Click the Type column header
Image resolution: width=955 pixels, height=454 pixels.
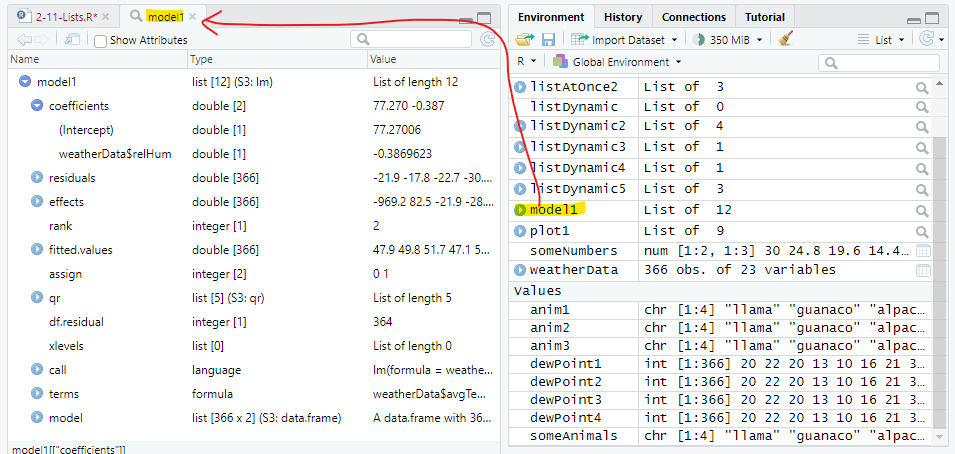277,59
